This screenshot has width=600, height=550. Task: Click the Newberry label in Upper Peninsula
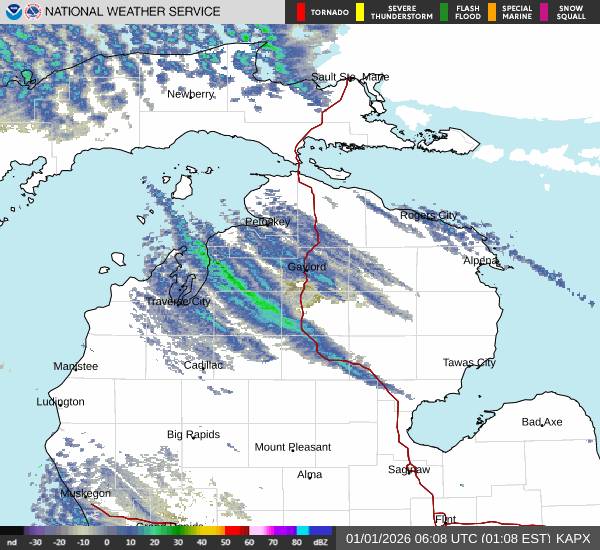coord(190,94)
